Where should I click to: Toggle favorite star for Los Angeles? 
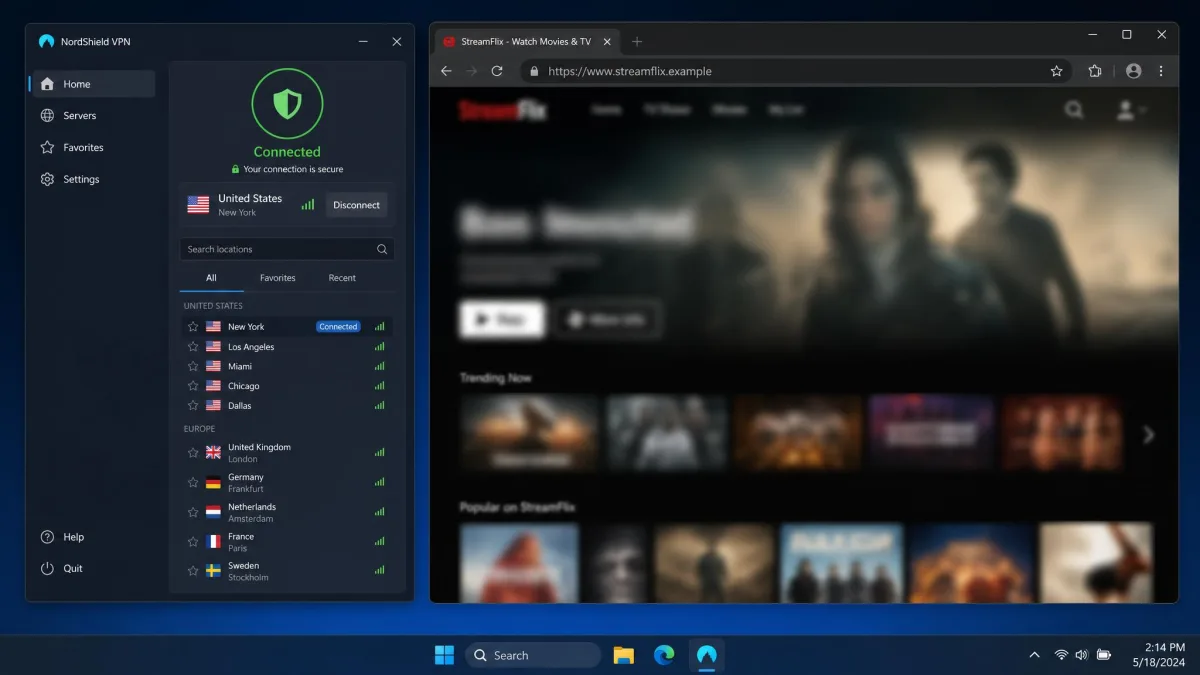pos(193,347)
